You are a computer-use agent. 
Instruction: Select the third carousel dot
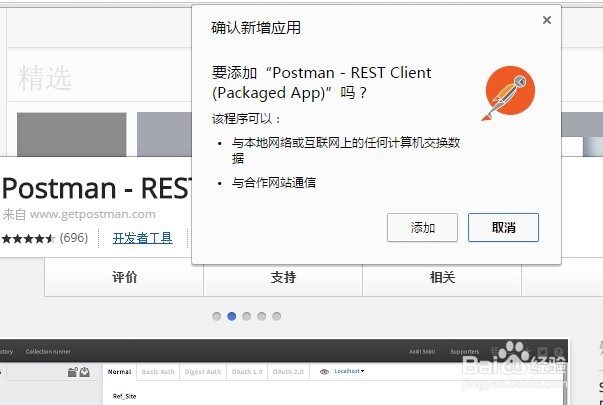click(x=247, y=316)
